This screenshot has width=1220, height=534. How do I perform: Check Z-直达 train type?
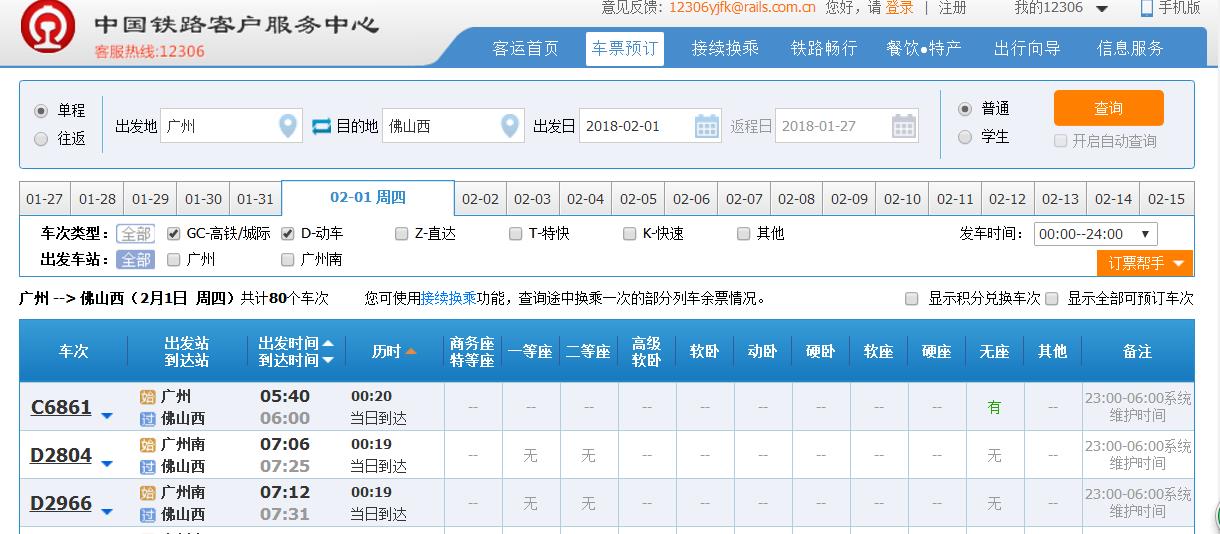click(x=402, y=234)
